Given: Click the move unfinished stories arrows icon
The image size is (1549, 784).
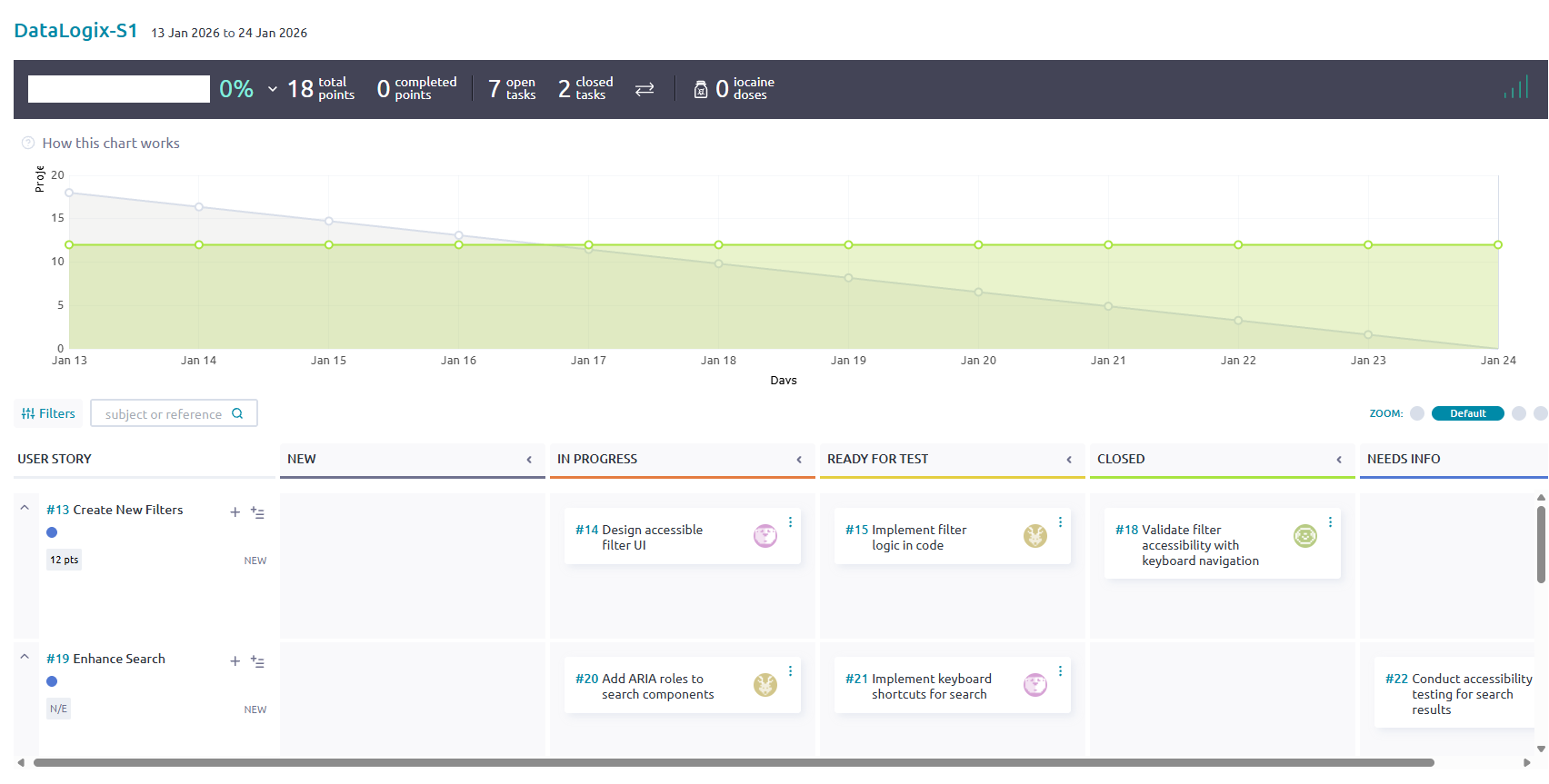Looking at the screenshot, I should (645, 89).
